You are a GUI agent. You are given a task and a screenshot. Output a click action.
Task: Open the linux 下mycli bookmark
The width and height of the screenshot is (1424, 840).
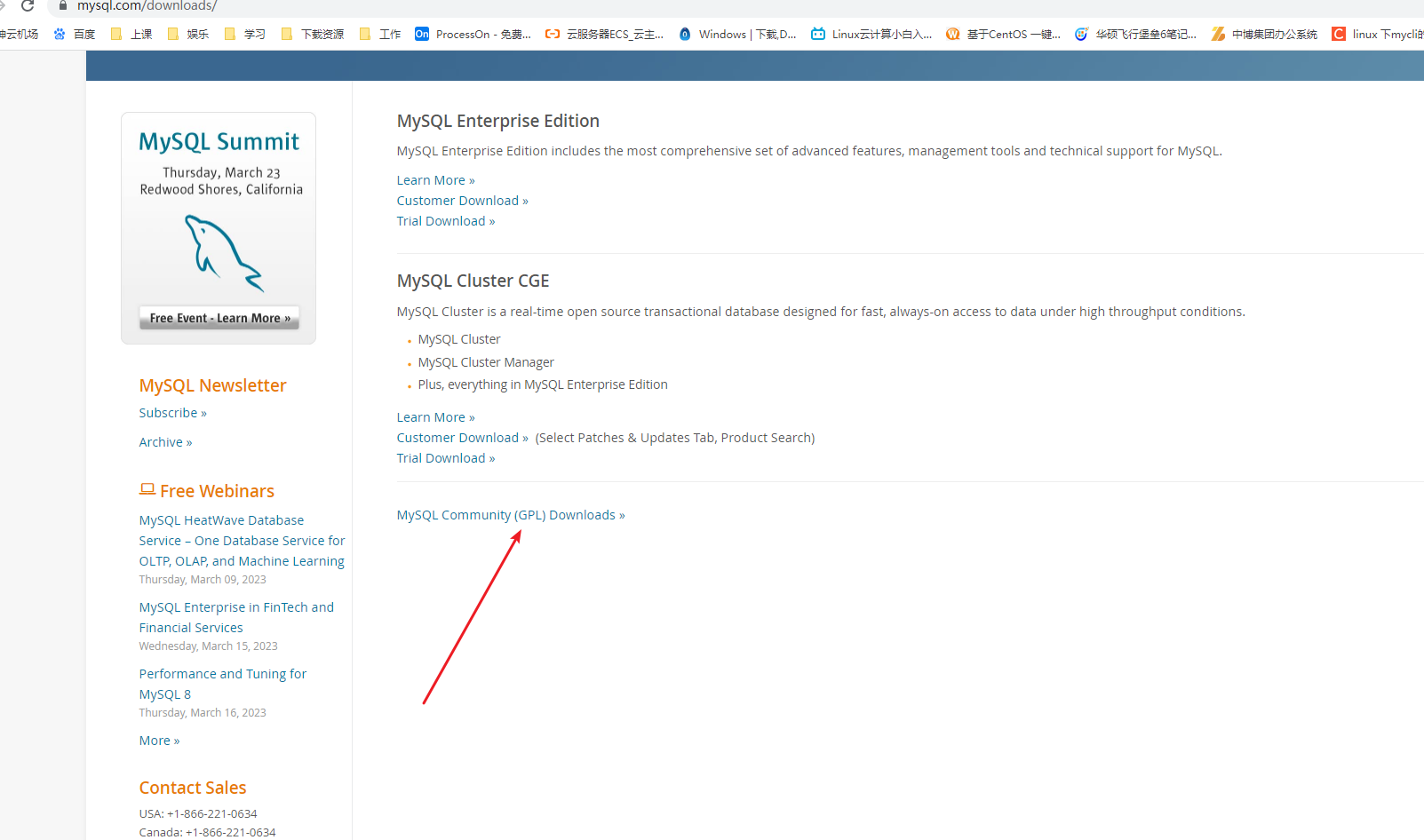(x=1378, y=34)
